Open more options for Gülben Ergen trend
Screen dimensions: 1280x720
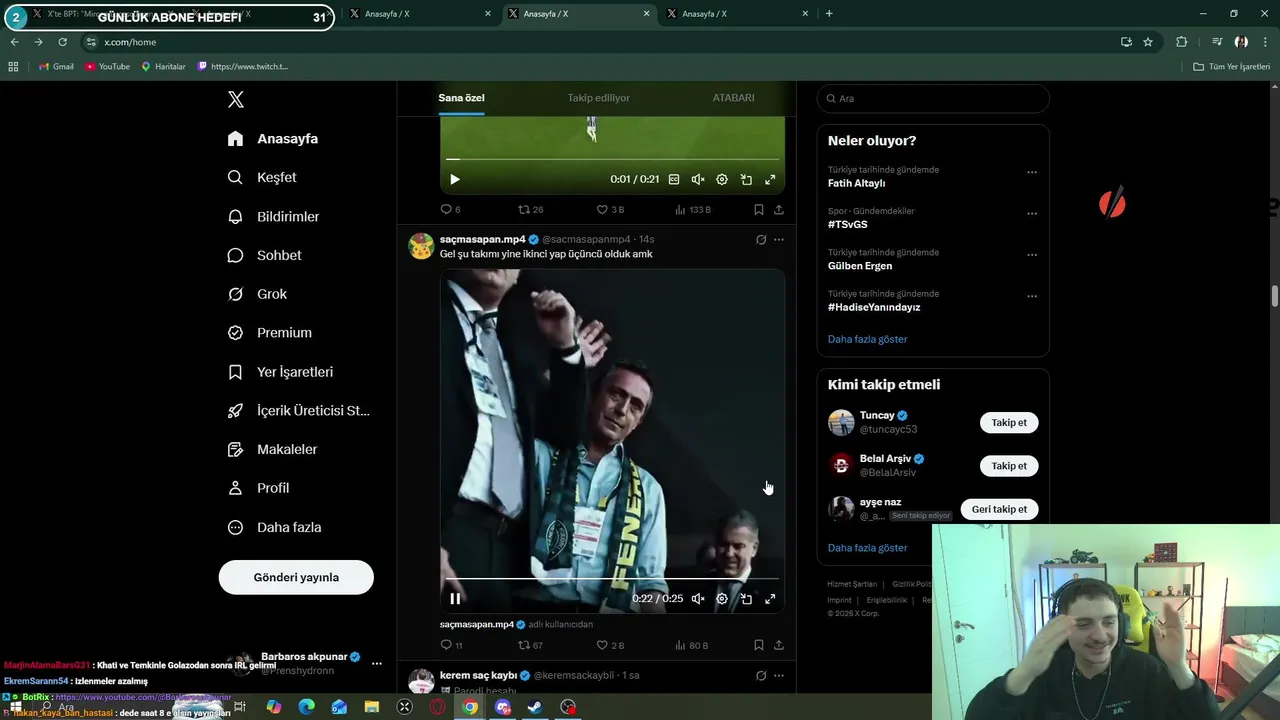1032,255
